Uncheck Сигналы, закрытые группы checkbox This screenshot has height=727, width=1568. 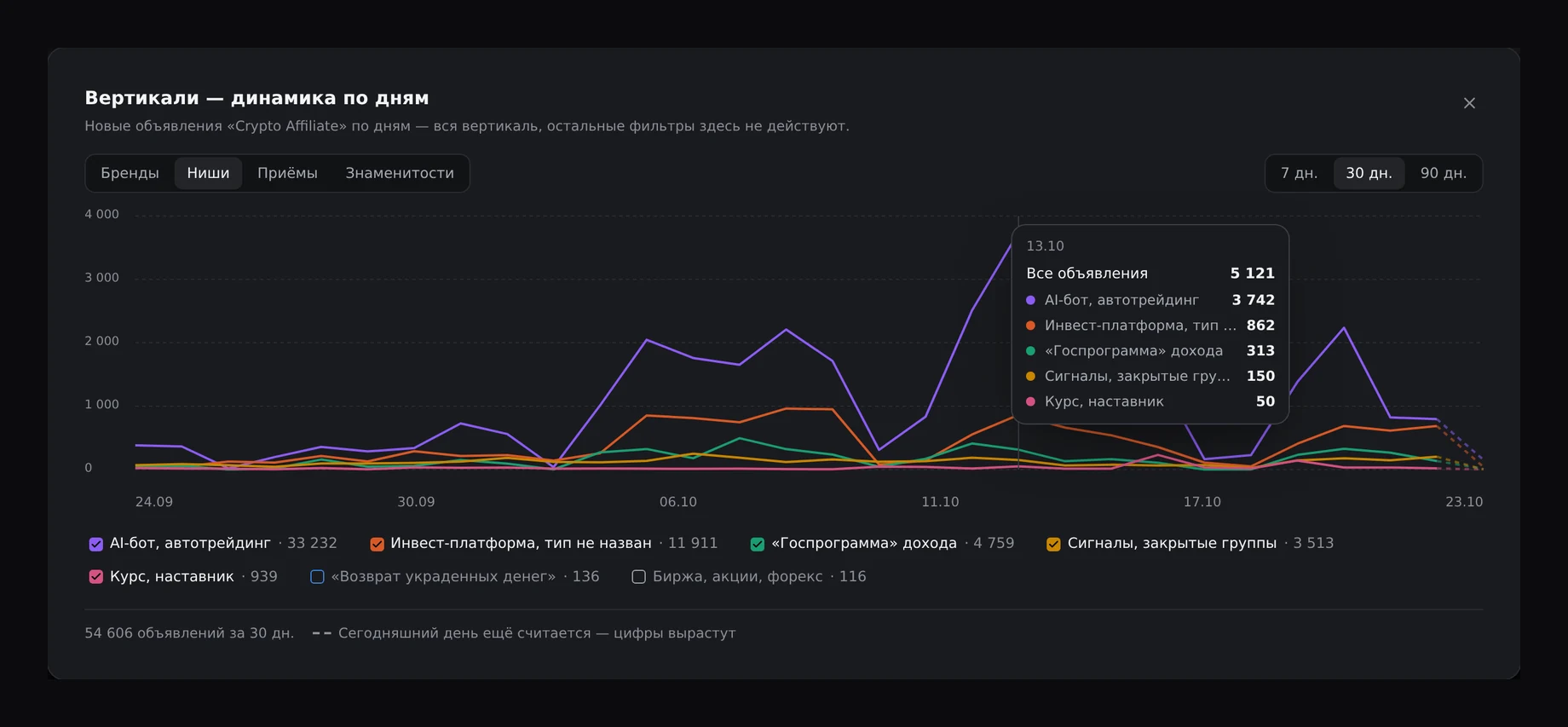(x=1053, y=544)
